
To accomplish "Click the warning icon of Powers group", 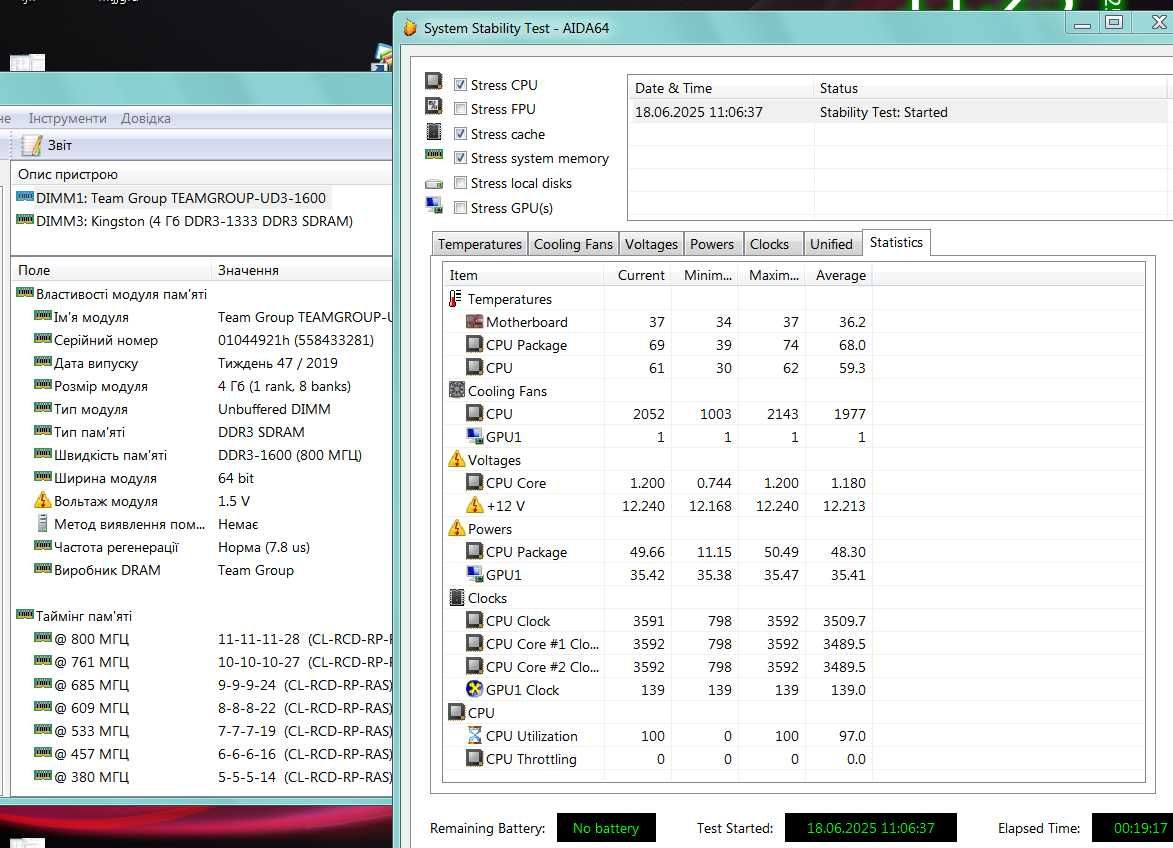I will point(456,529).
